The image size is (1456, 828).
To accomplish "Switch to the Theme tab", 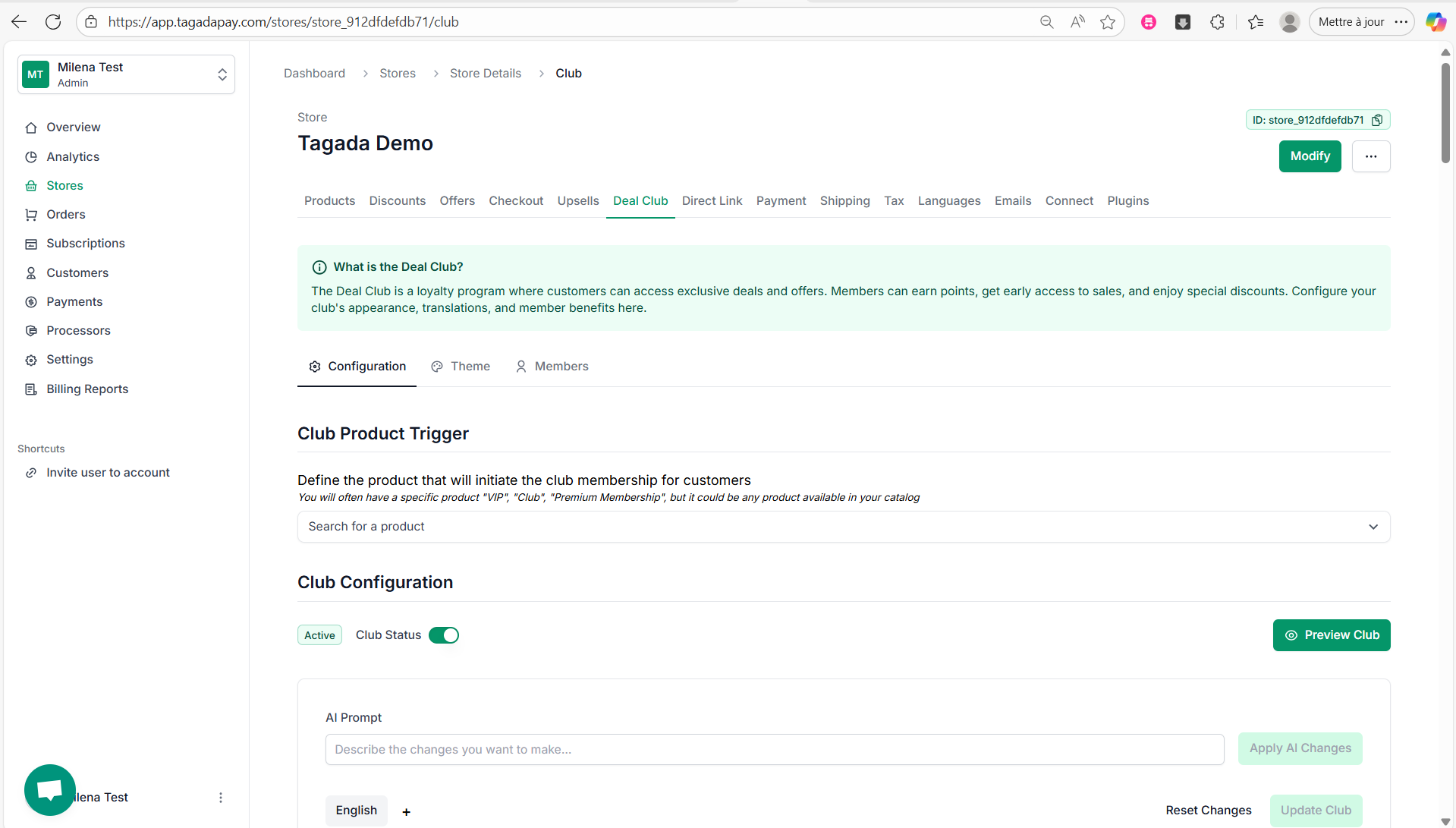I will pos(461,367).
